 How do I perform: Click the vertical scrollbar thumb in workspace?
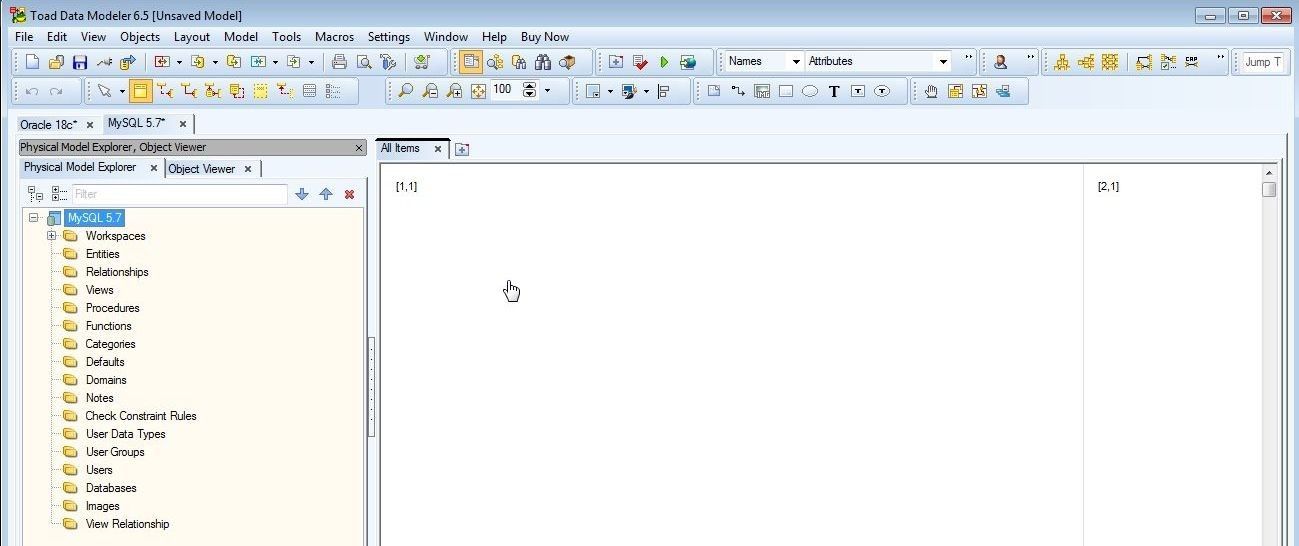[x=1269, y=189]
